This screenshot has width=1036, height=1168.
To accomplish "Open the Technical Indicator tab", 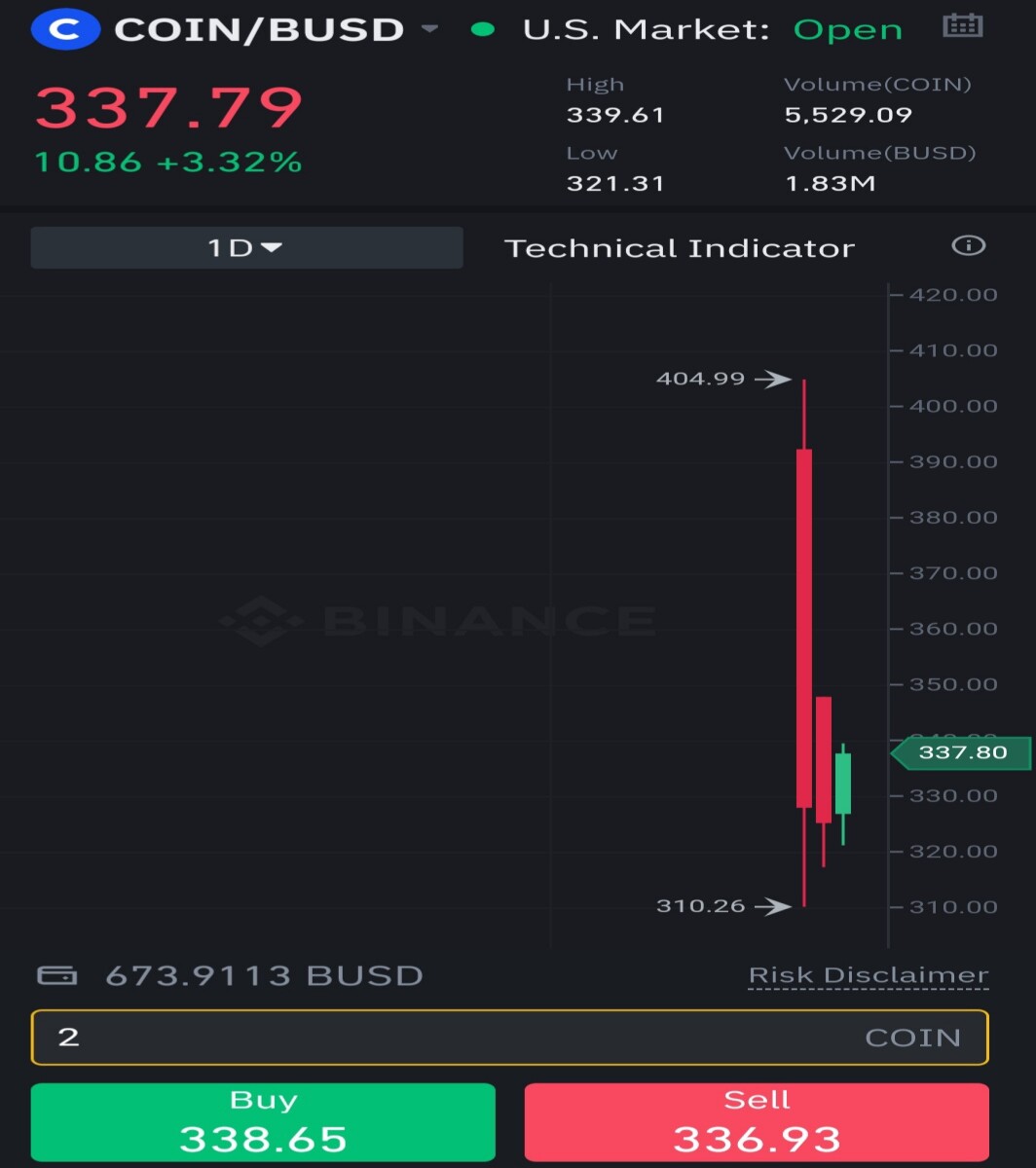I will (680, 248).
